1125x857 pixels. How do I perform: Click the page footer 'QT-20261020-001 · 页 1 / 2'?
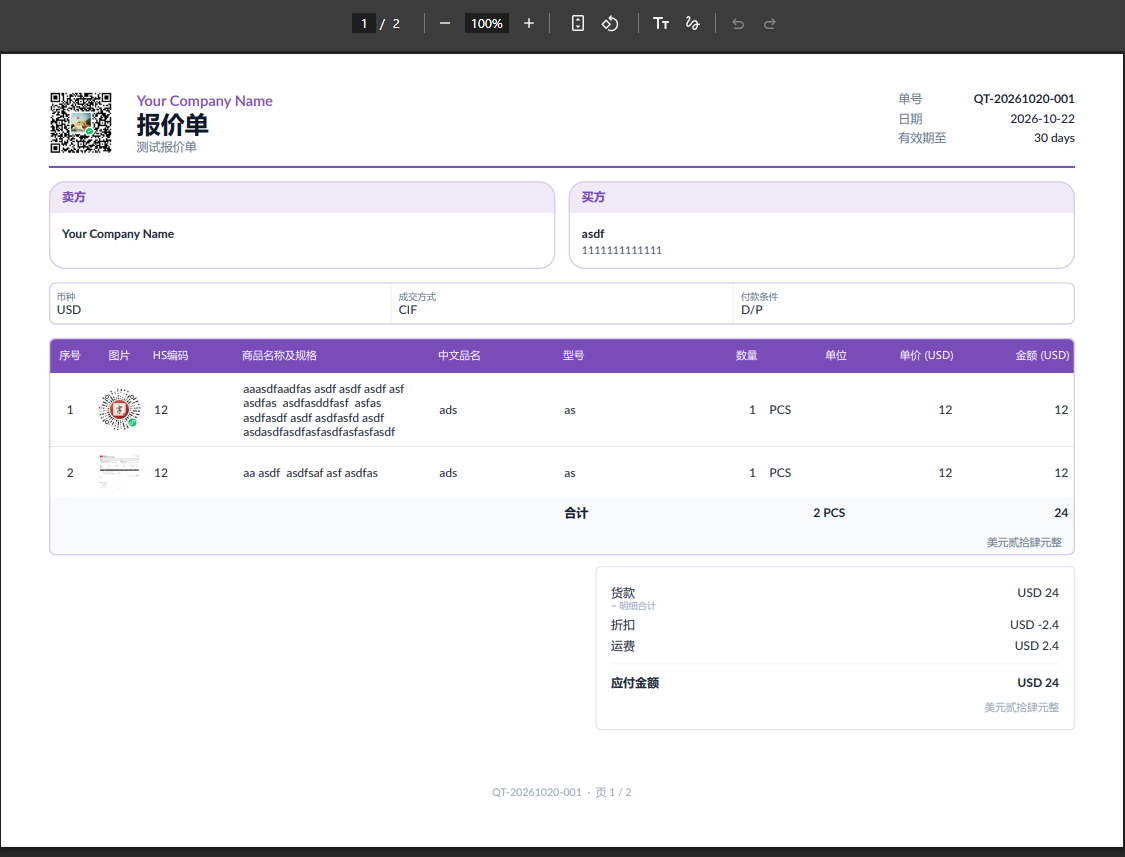coord(562,792)
